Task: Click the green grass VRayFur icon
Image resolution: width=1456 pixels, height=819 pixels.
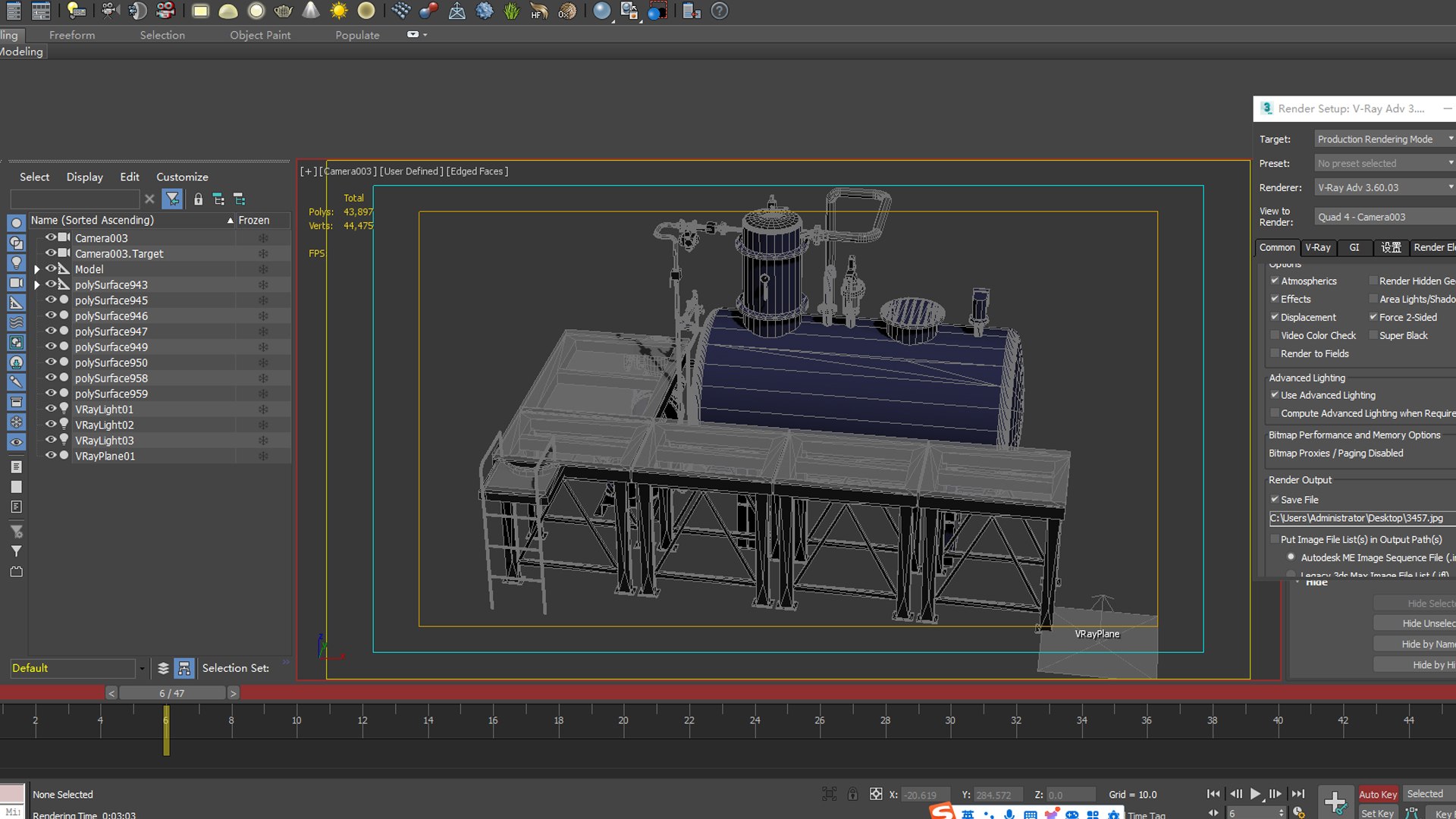Action: 512,11
